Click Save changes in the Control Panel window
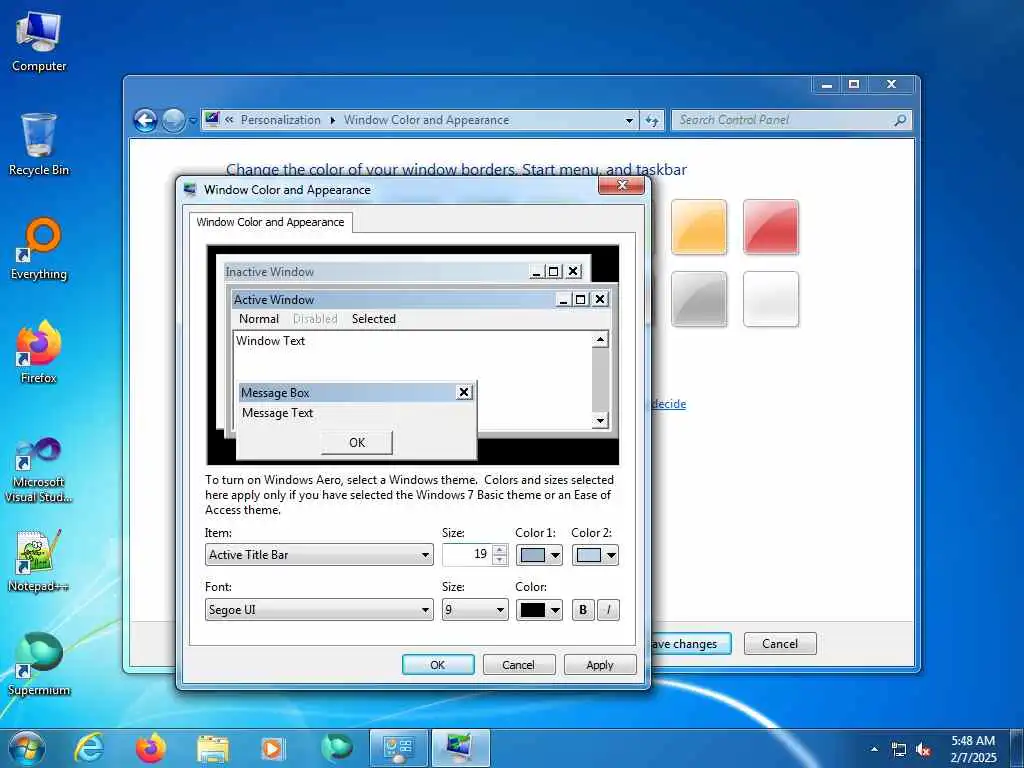The width and height of the screenshot is (1024, 768). pos(691,643)
